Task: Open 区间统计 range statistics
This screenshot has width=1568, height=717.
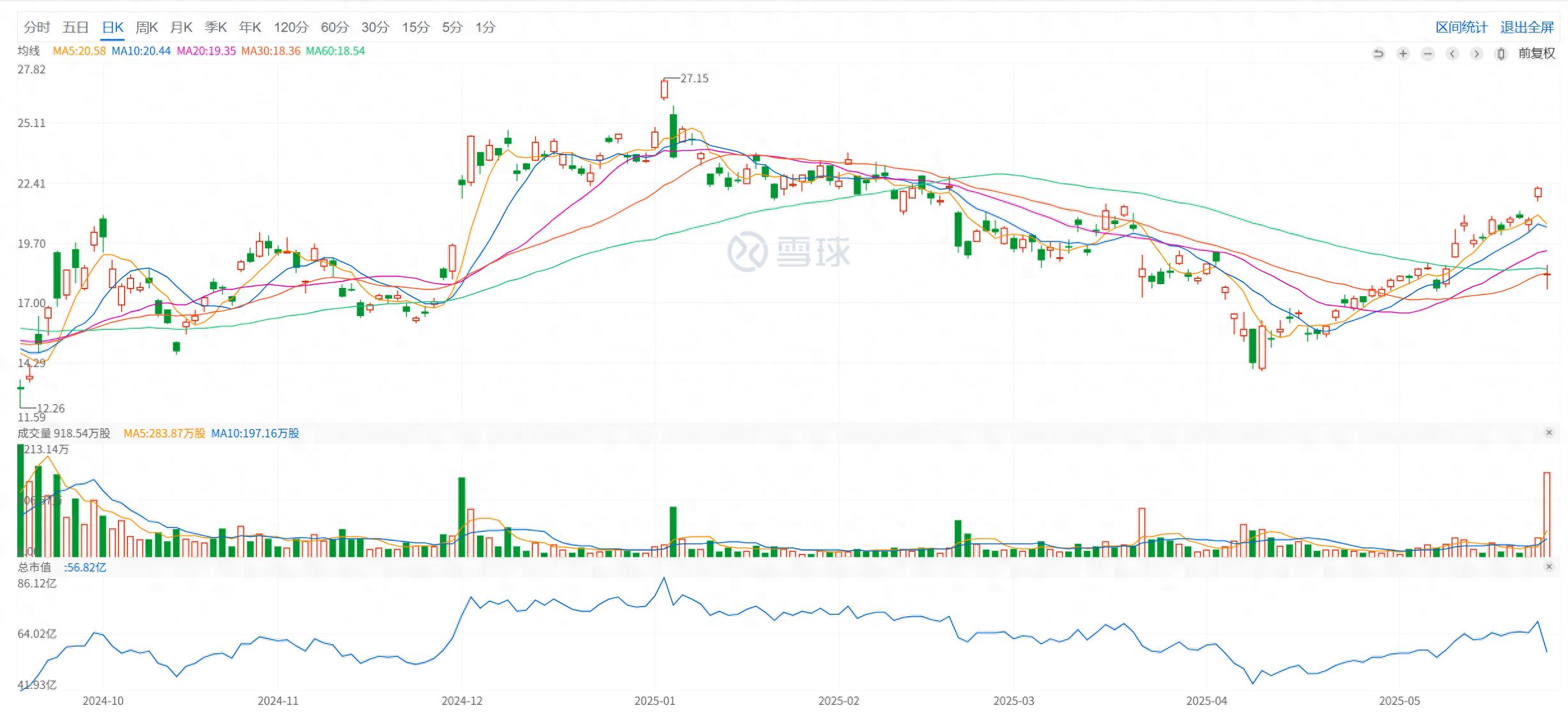Action: pyautogui.click(x=1461, y=27)
